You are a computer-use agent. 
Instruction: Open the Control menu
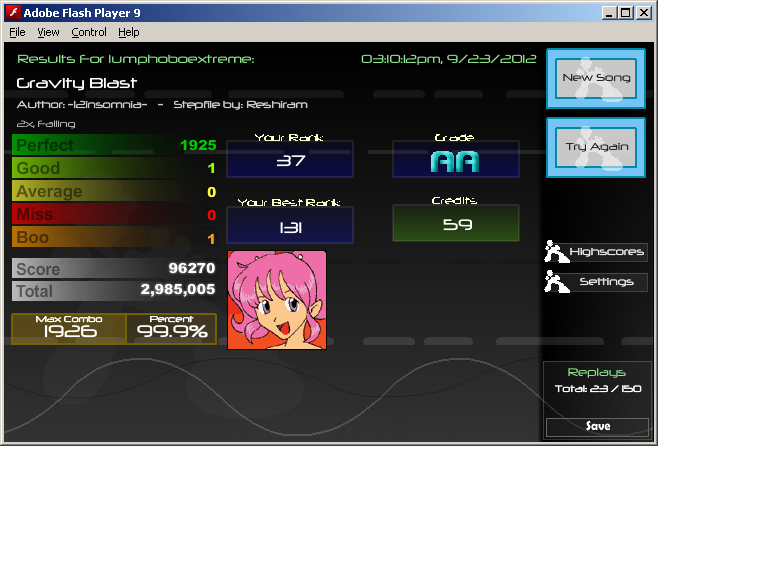(x=89, y=33)
